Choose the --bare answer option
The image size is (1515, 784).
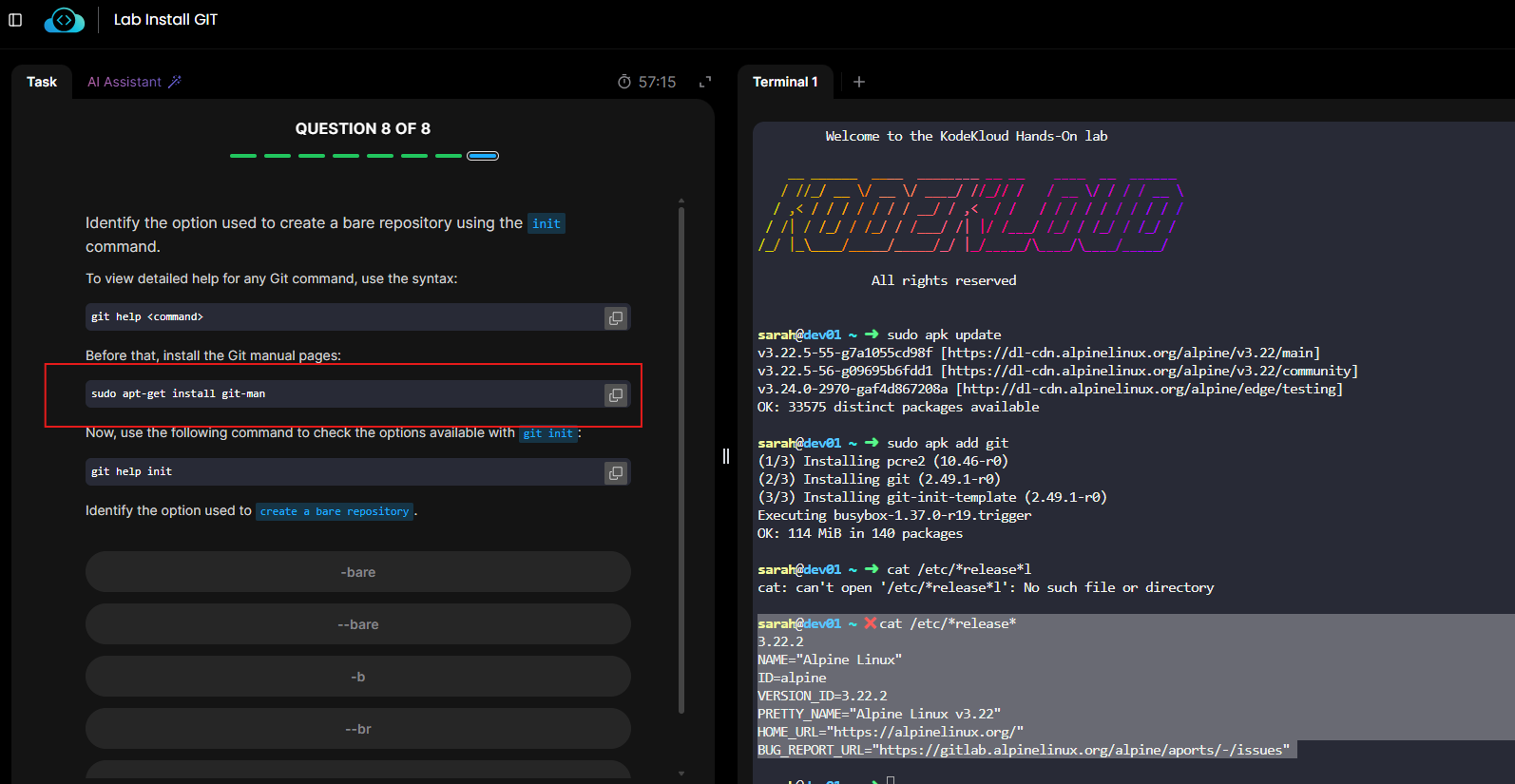click(358, 624)
